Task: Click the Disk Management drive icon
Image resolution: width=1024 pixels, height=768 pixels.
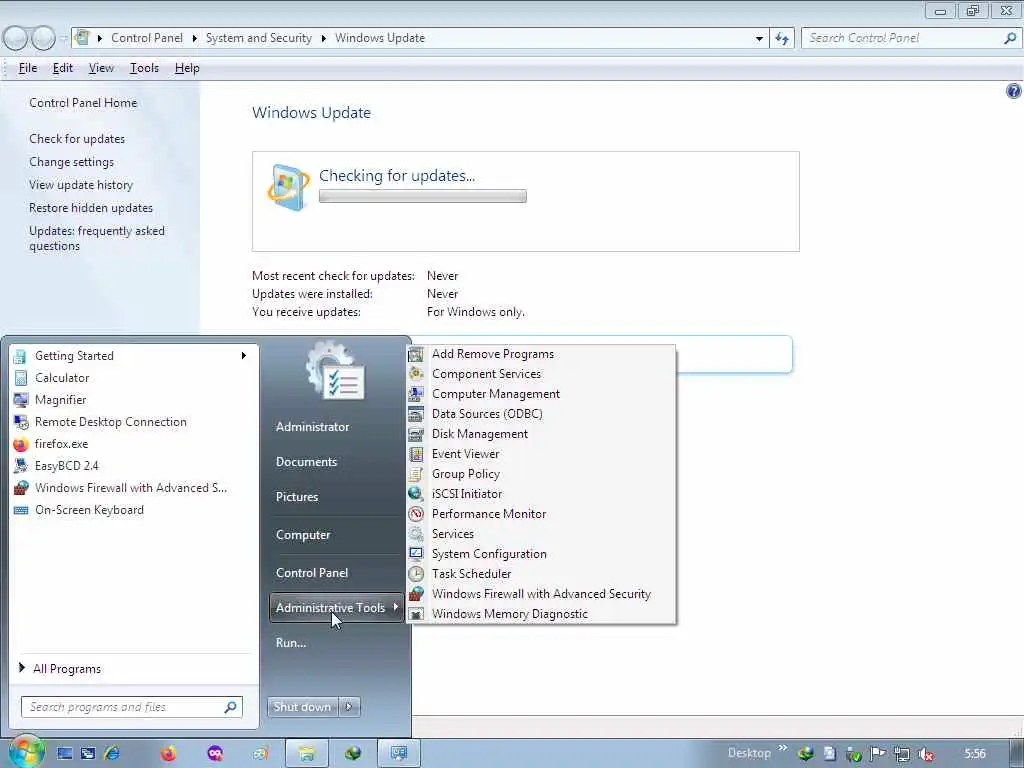Action: (415, 434)
